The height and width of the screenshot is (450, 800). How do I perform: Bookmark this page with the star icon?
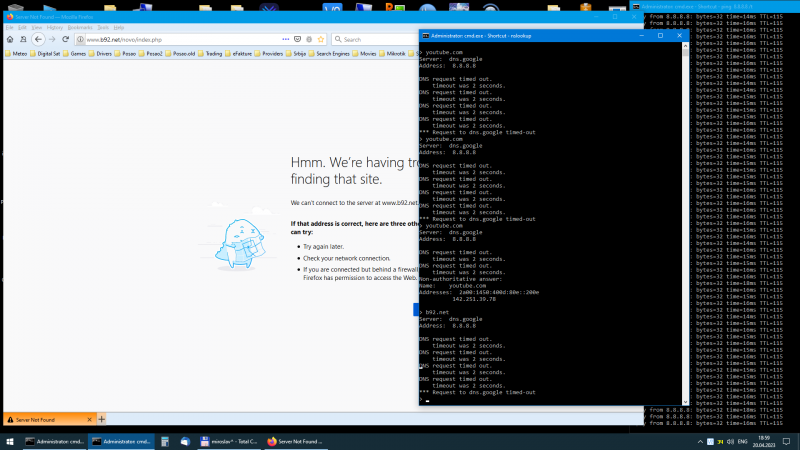[x=321, y=39]
